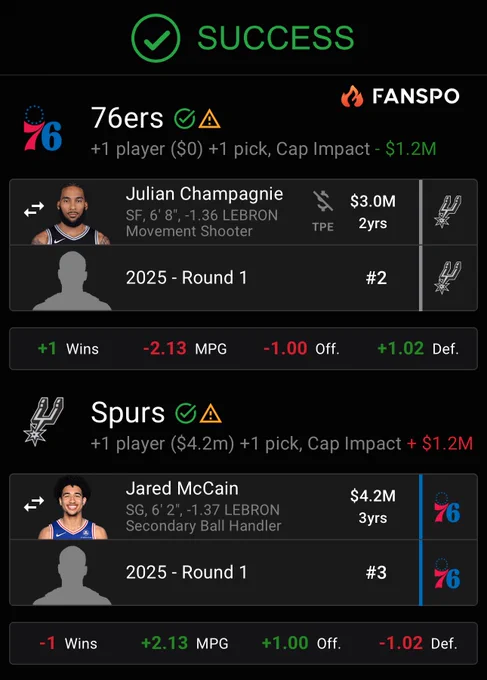The image size is (487, 680).
Task: Click the Spurs team logo in header
Action: click(43, 422)
